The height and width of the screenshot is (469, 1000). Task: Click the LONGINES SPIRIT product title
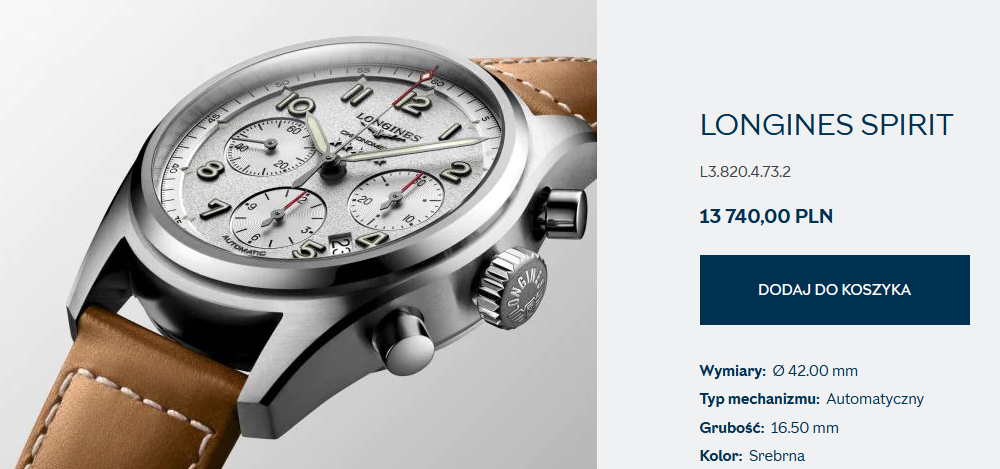[x=827, y=124]
